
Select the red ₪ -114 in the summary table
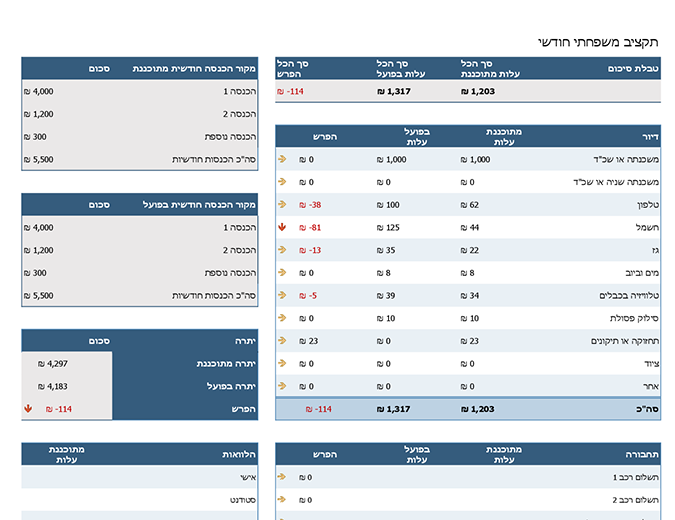pos(291,91)
